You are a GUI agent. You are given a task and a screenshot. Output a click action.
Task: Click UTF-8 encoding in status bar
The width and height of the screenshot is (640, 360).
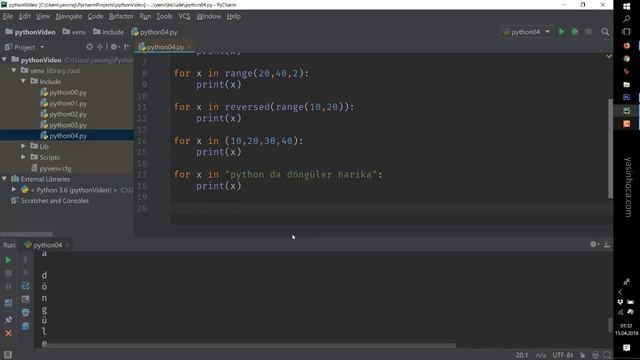pos(562,355)
